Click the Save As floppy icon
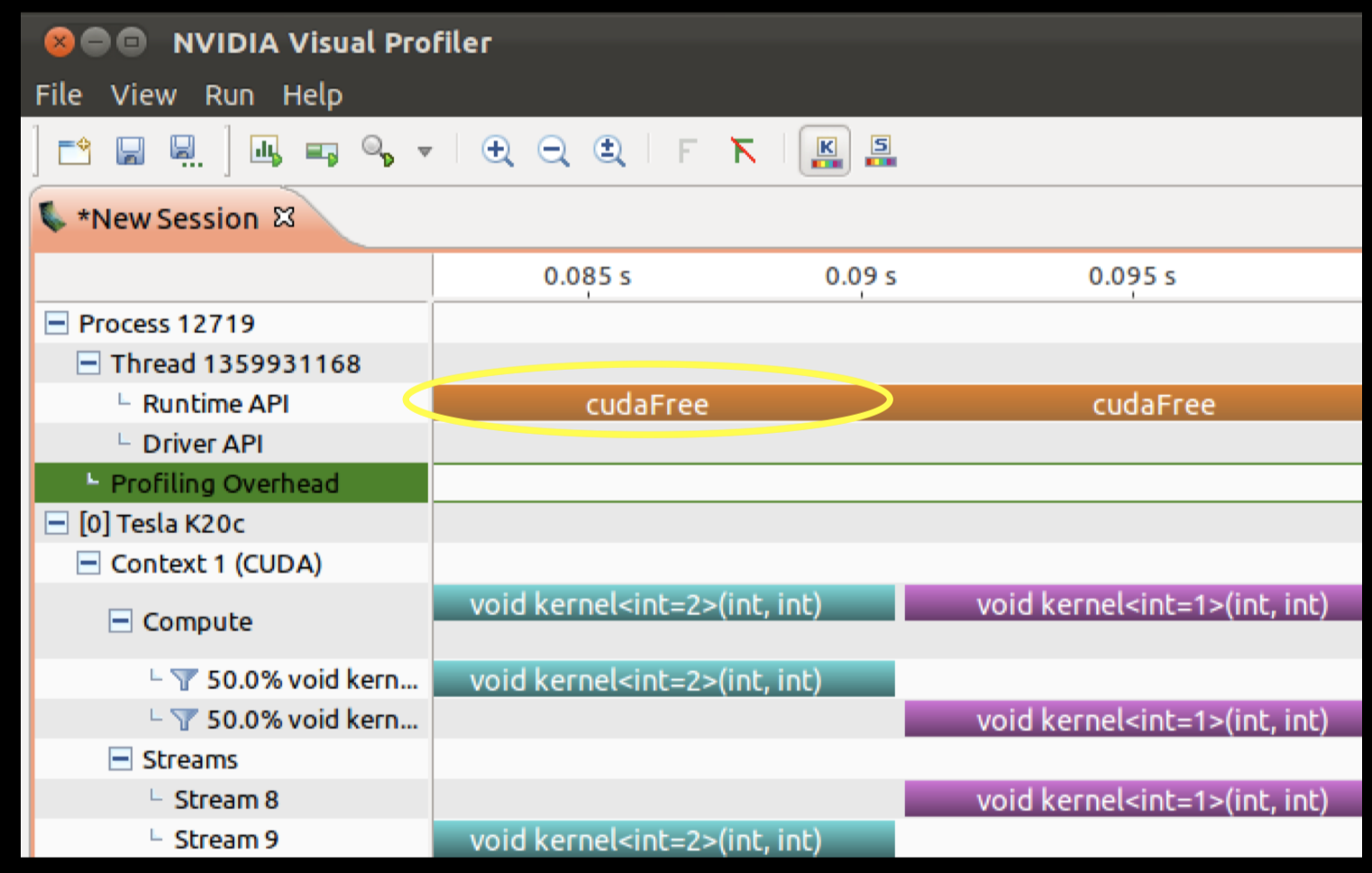This screenshot has width=1372, height=873. click(x=186, y=152)
